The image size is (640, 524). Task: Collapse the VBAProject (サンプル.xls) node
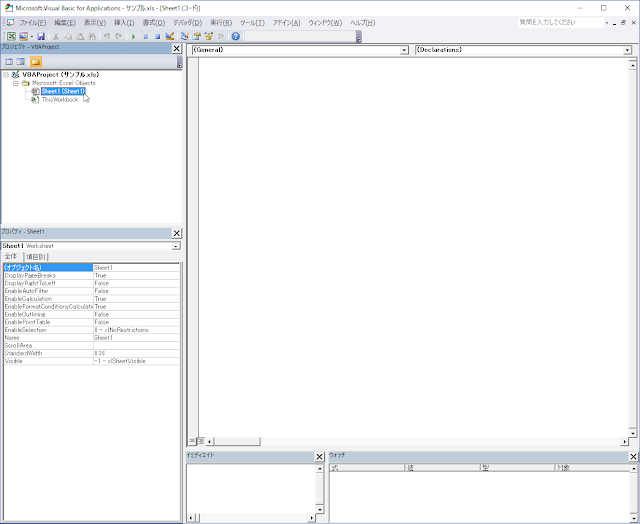coord(6,75)
